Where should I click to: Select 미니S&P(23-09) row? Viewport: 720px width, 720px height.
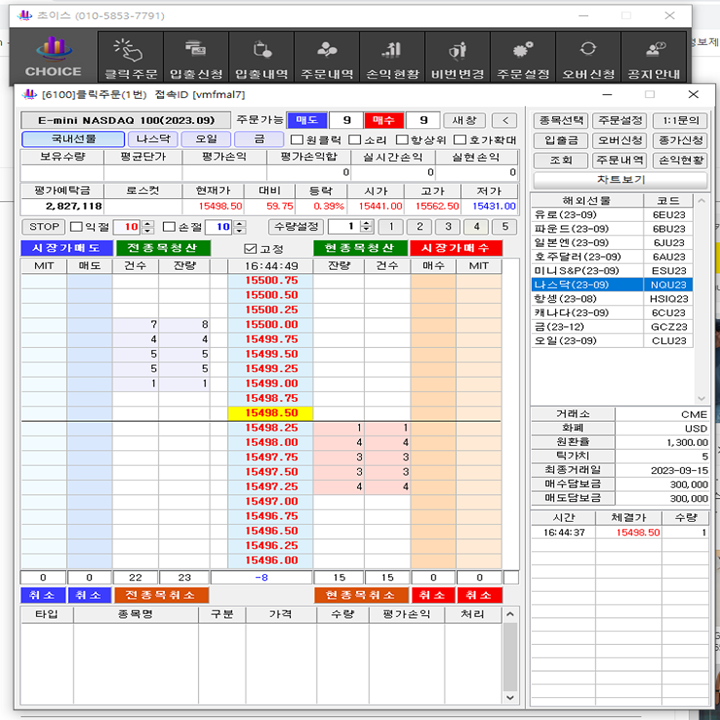[612, 270]
